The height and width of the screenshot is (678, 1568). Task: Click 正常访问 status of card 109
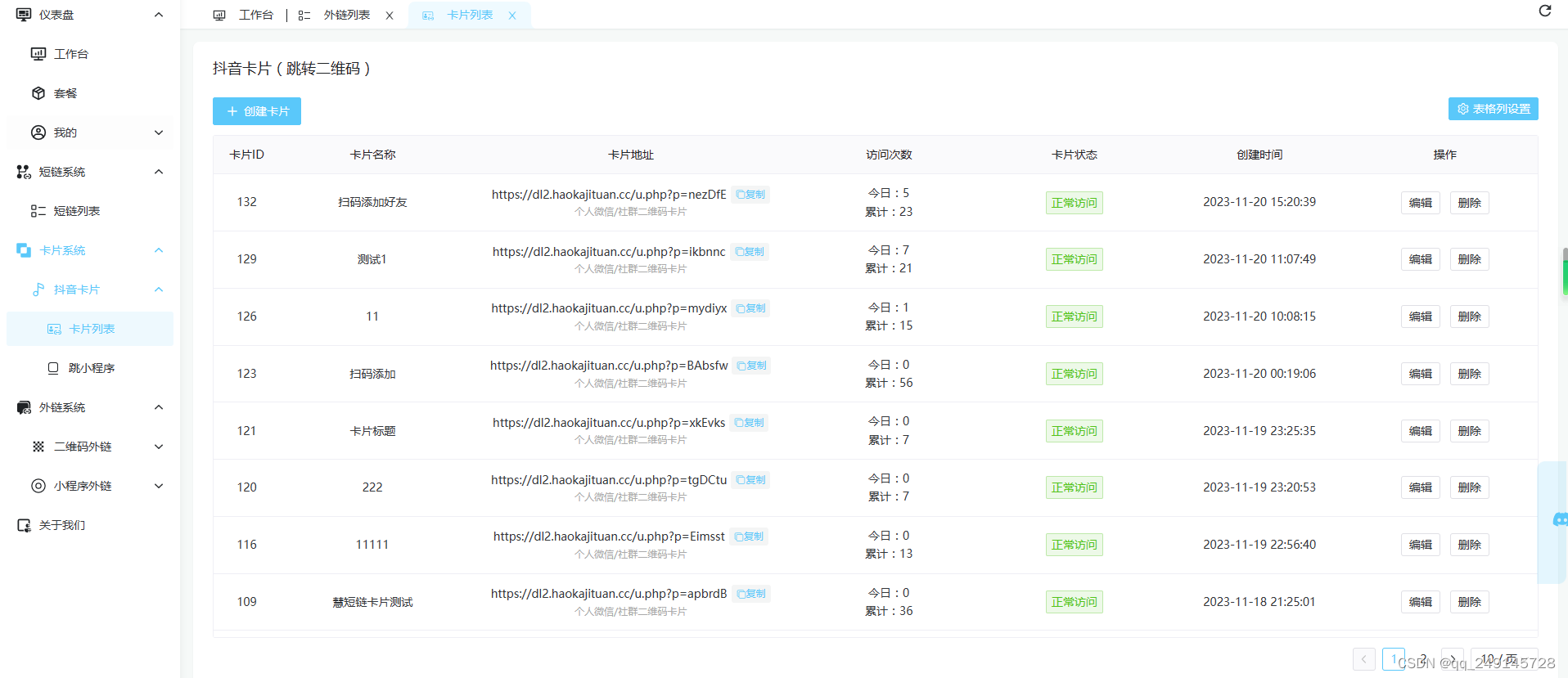(1075, 602)
